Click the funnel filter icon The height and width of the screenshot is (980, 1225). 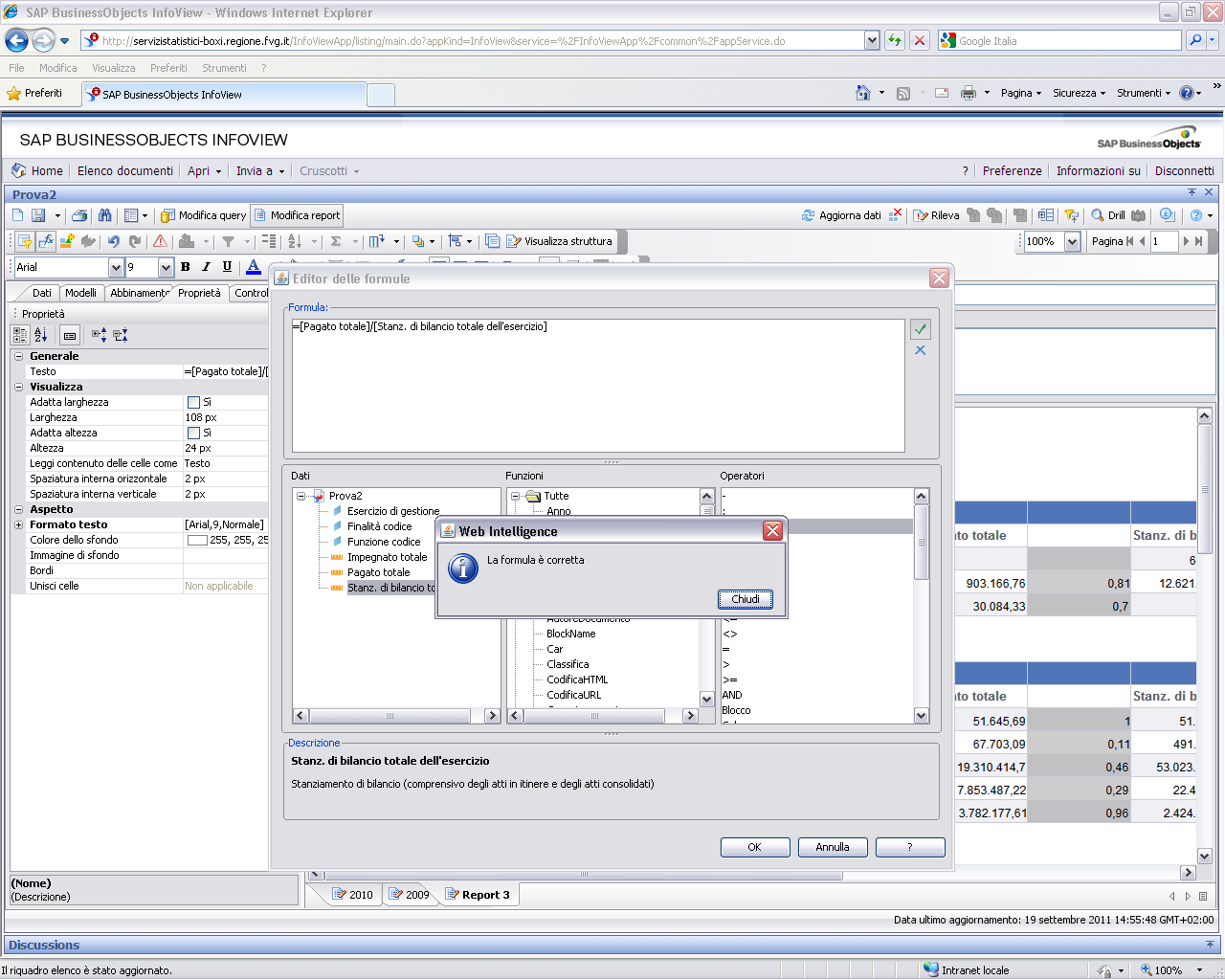[228, 241]
